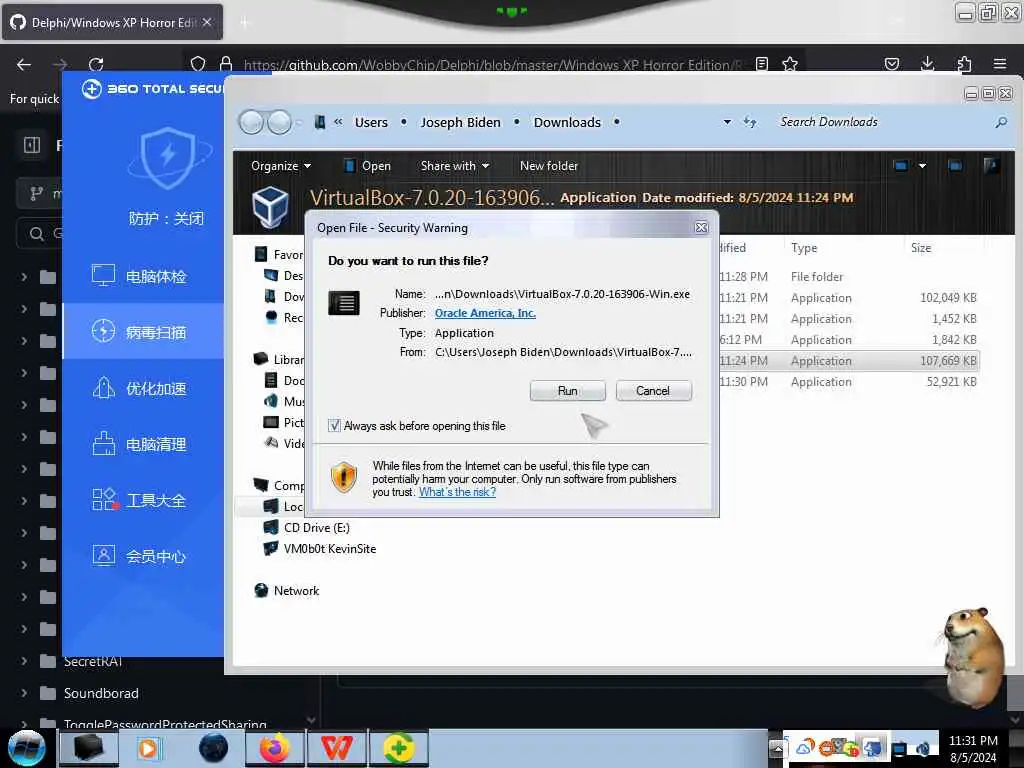This screenshot has width=1024, height=768.
Task: Bookmark the page with the star icon
Action: pyautogui.click(x=790, y=64)
